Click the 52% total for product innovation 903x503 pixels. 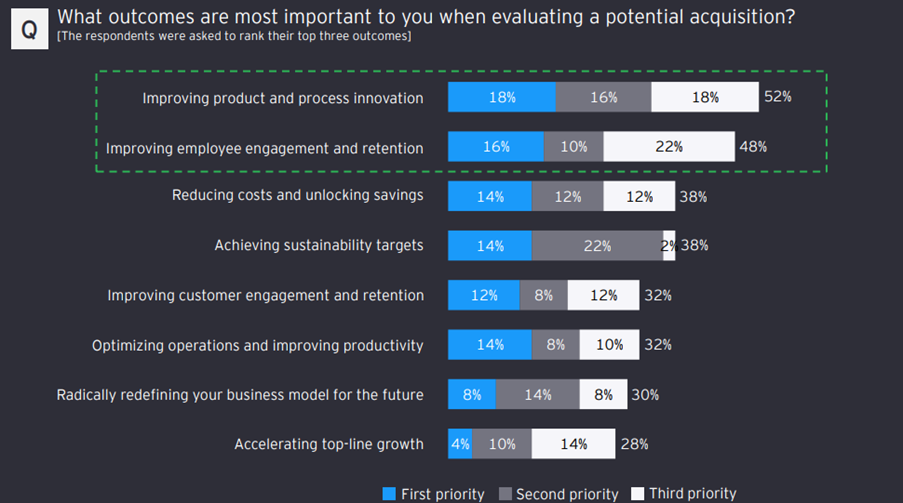pos(778,97)
